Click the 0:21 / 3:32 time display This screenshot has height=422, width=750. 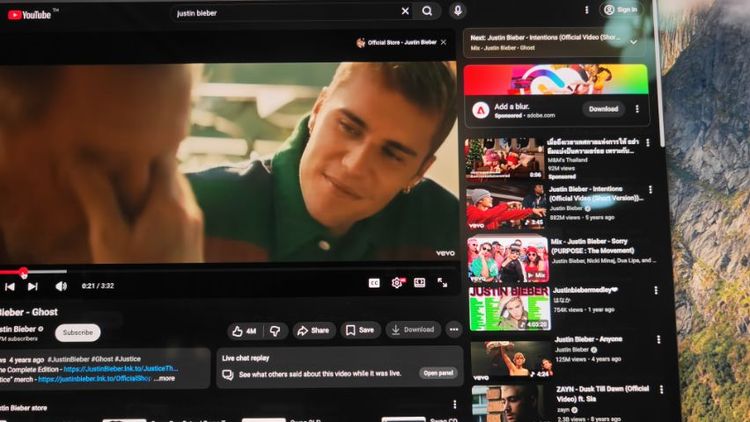tap(98, 286)
